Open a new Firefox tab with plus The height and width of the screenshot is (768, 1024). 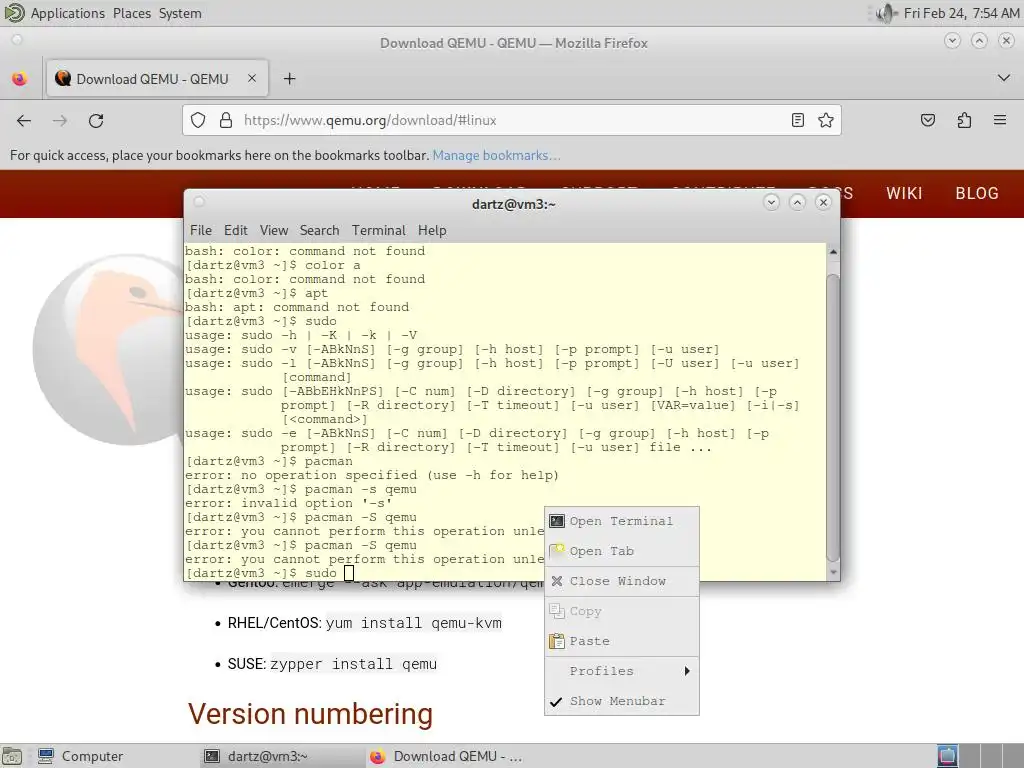pyautogui.click(x=289, y=79)
